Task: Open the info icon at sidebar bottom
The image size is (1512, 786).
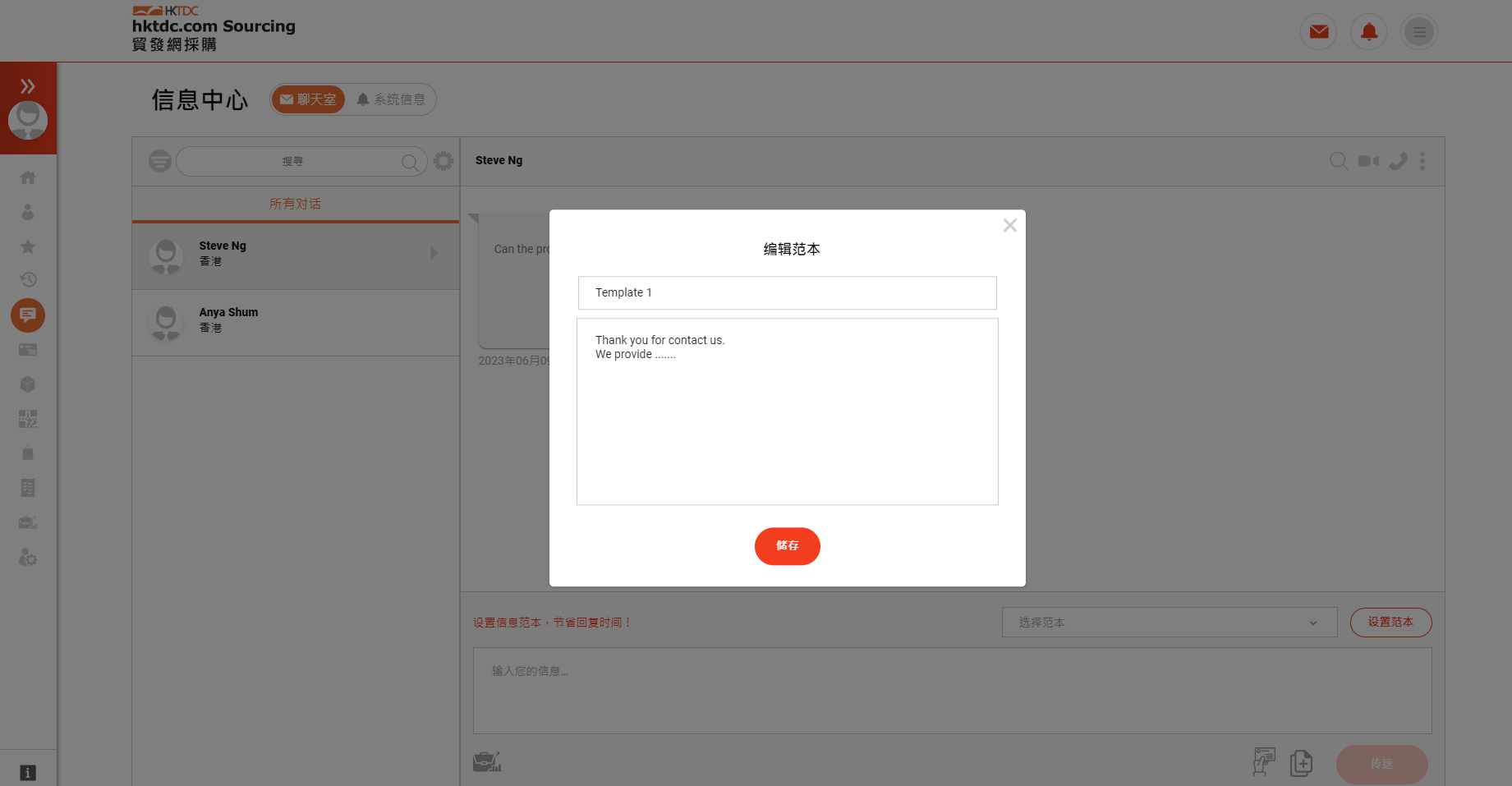Action: click(x=28, y=773)
